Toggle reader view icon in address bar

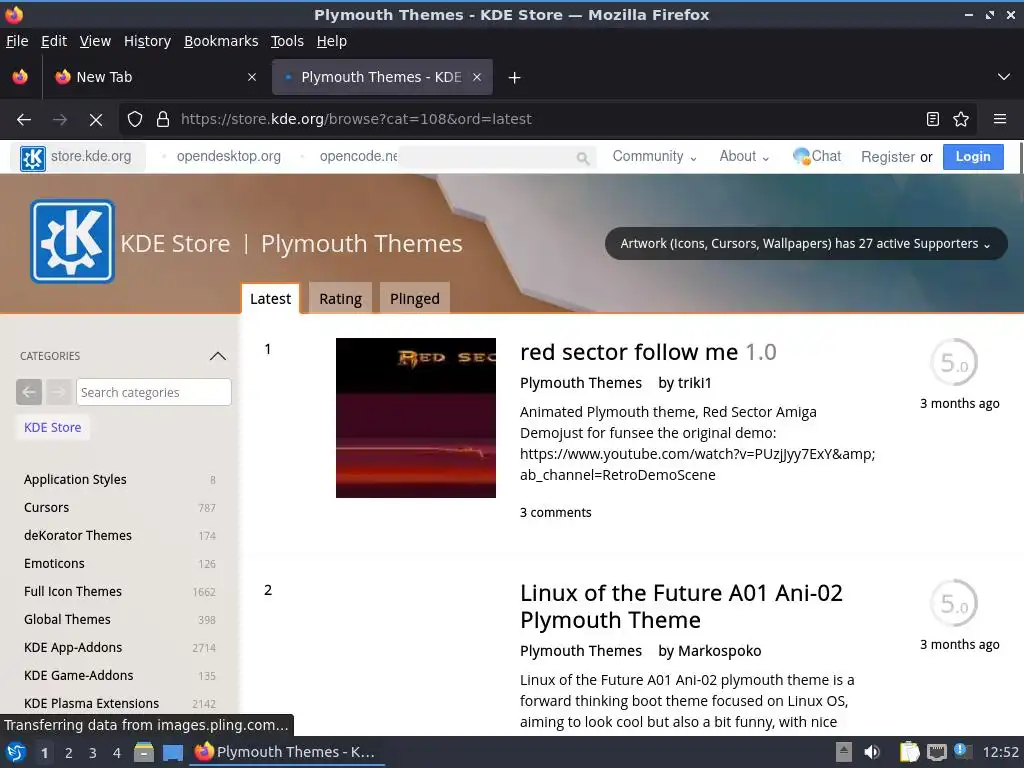(933, 120)
